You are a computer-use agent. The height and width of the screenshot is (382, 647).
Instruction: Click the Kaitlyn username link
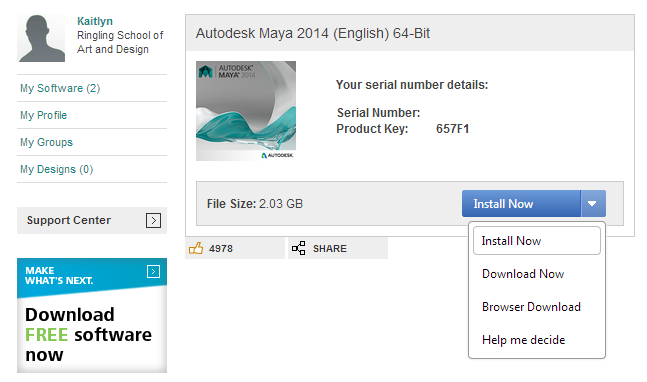click(x=95, y=21)
